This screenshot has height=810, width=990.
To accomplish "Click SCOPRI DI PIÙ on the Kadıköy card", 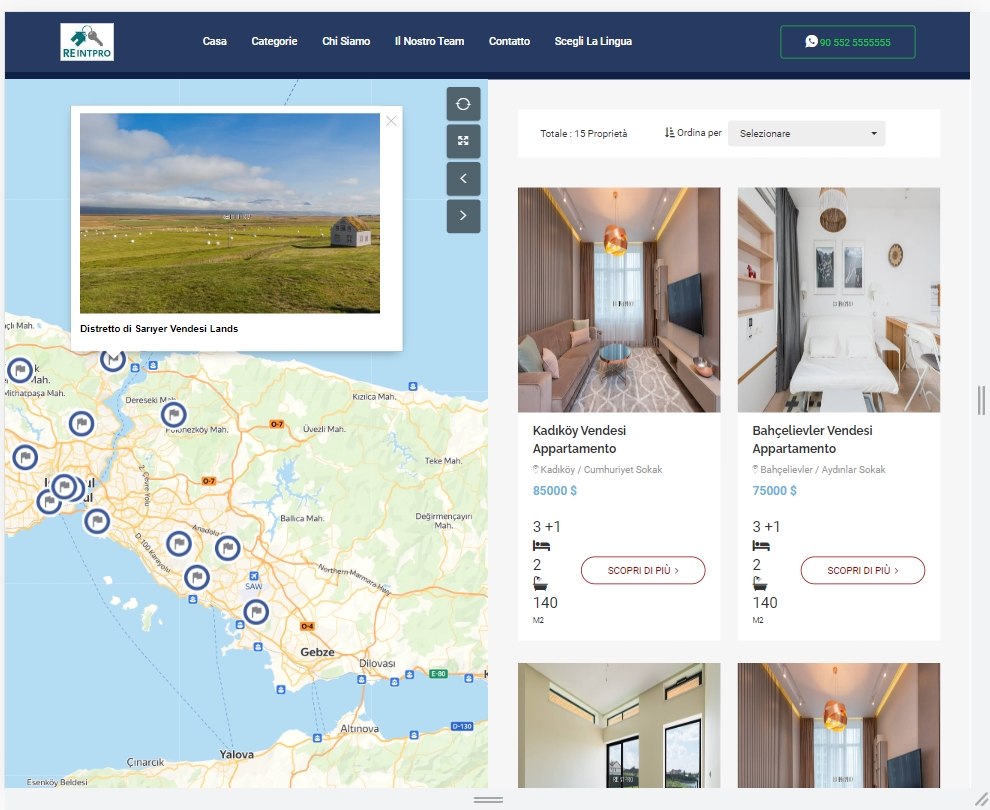I will click(643, 570).
